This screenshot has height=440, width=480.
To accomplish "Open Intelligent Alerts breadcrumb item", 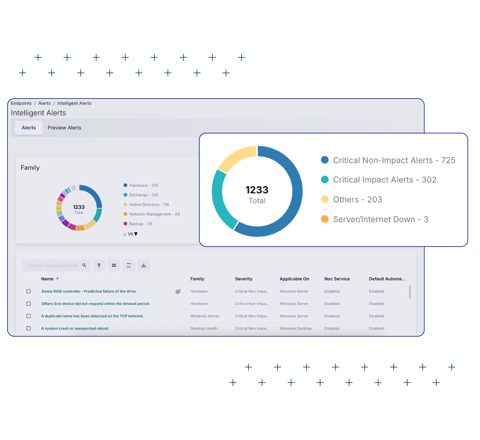I will click(x=74, y=103).
